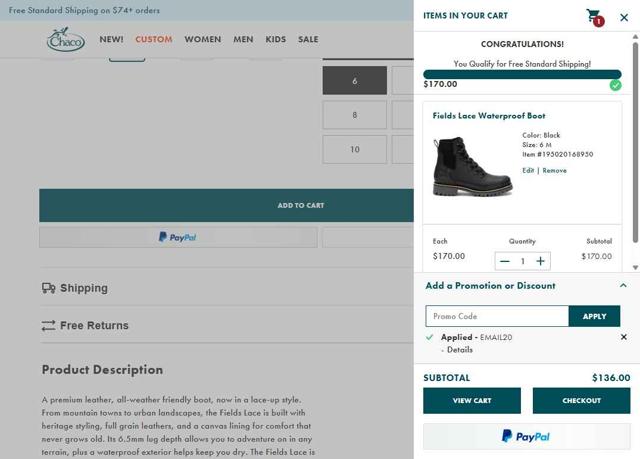Open the KIDS menu
The width and height of the screenshot is (640, 459).
[276, 40]
